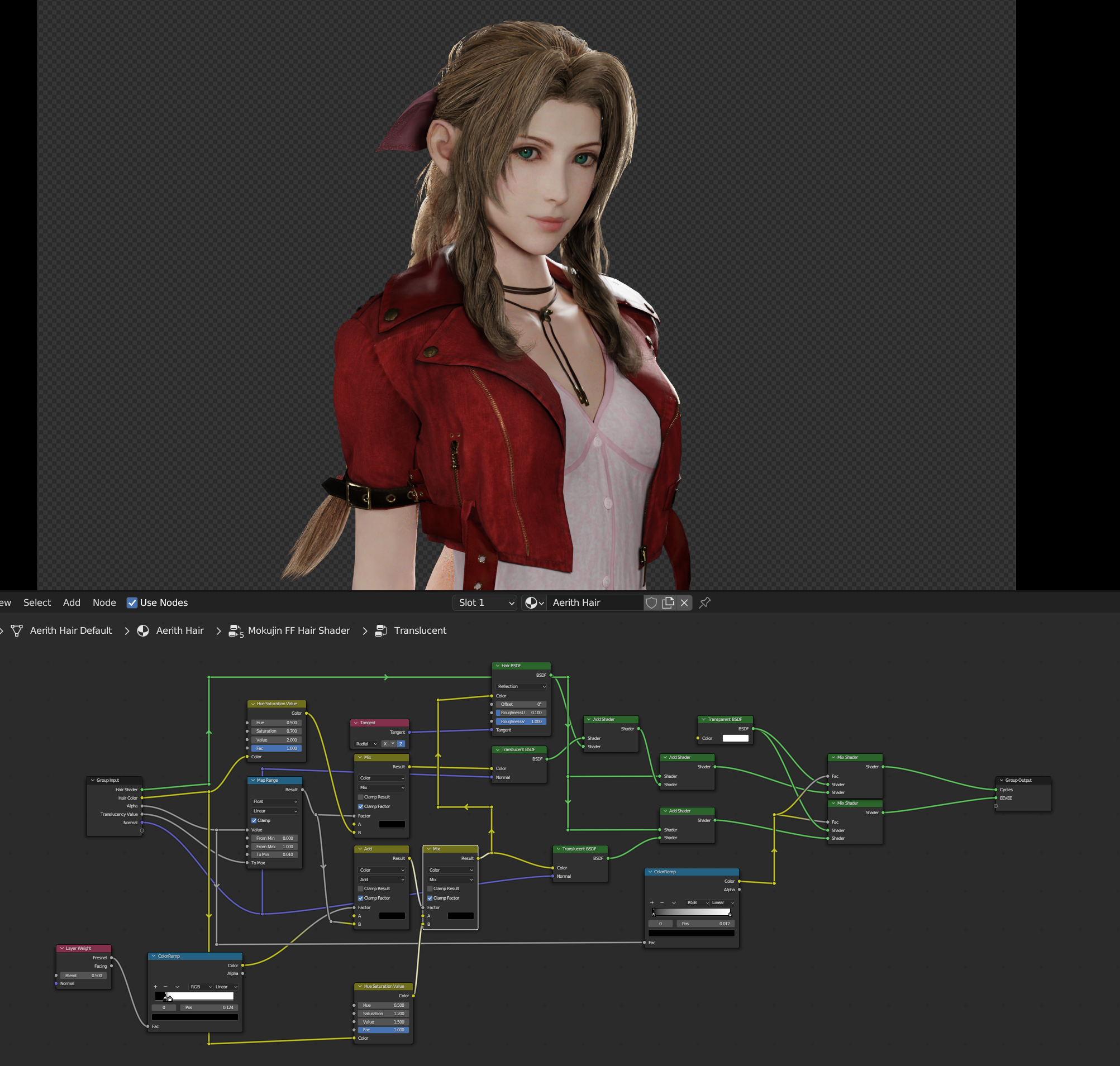Unlink the Aerith Hair material with X

(684, 603)
